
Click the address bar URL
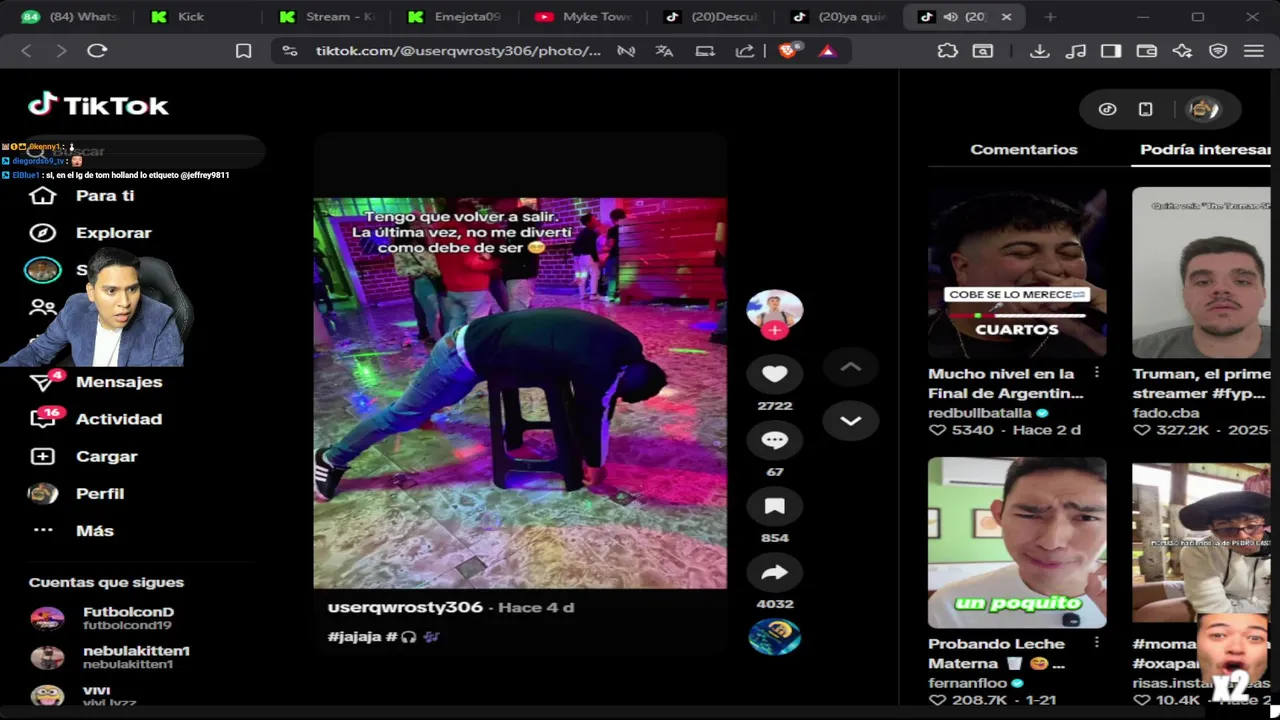[458, 50]
